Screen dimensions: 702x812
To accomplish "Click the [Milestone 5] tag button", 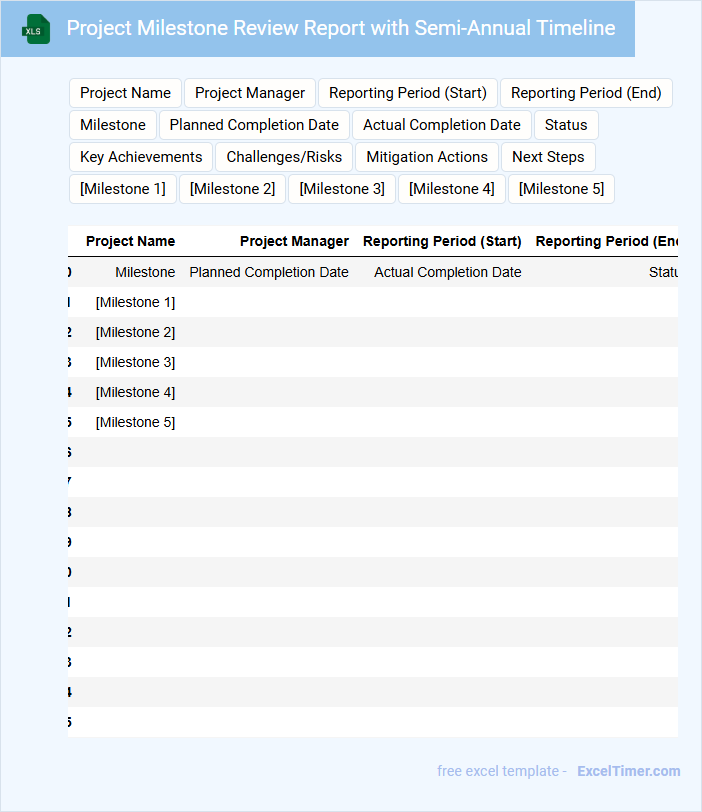I will [x=561, y=190].
